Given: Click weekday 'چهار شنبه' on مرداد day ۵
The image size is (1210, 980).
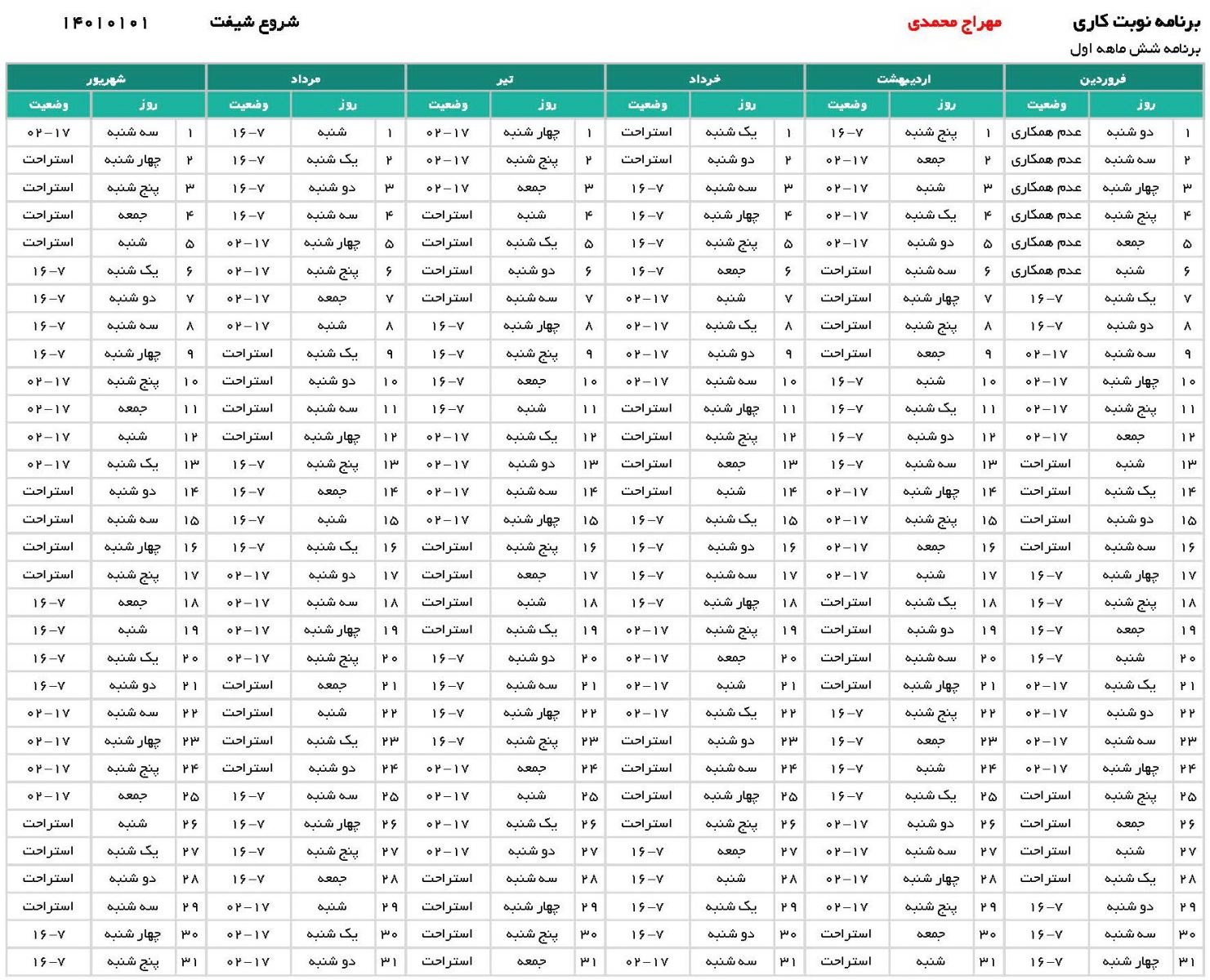Looking at the screenshot, I should click(333, 243).
